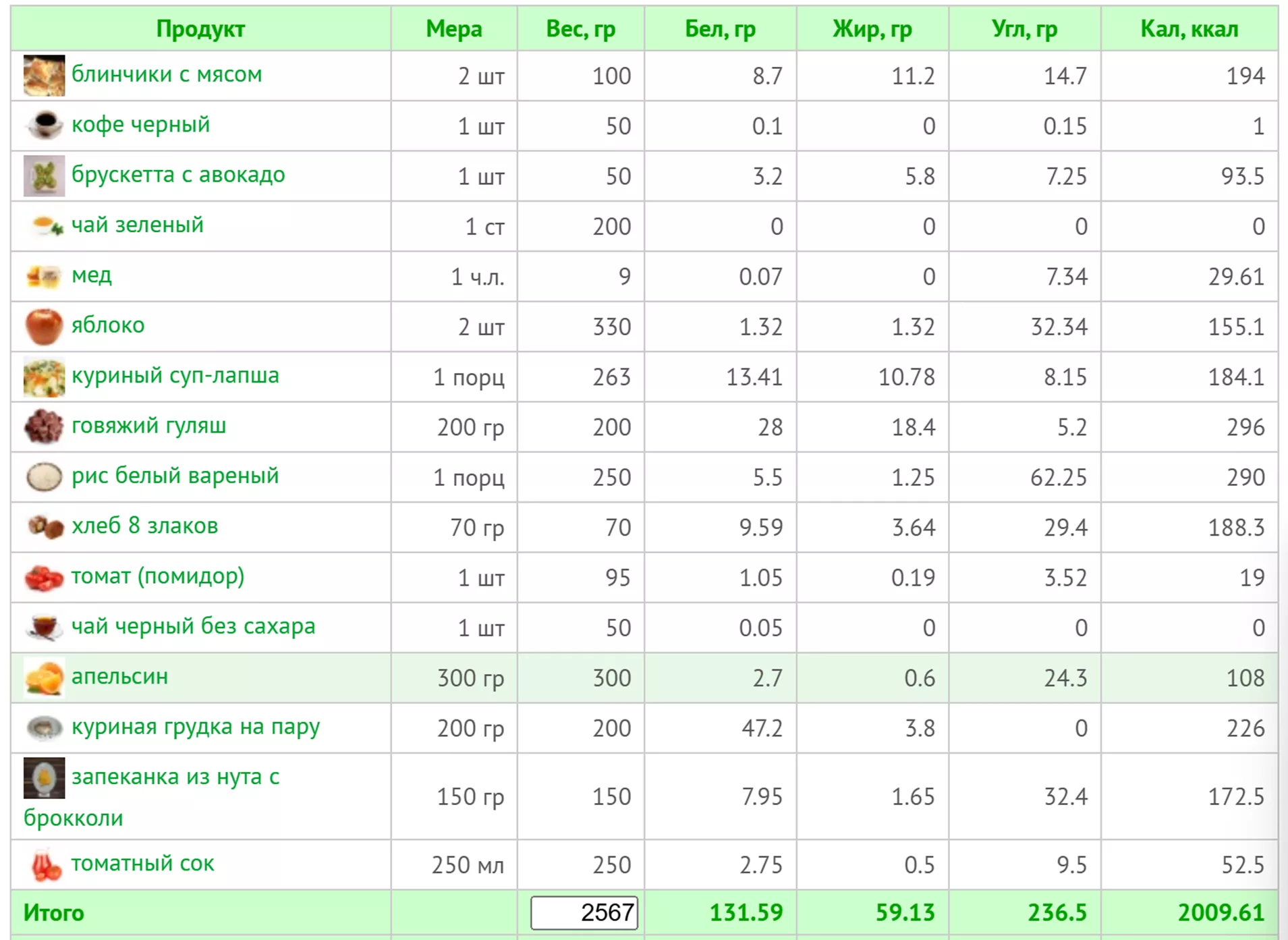Screen dimensions: 1288x940
Task: Click the red яблоко apple icon
Action: point(44,327)
